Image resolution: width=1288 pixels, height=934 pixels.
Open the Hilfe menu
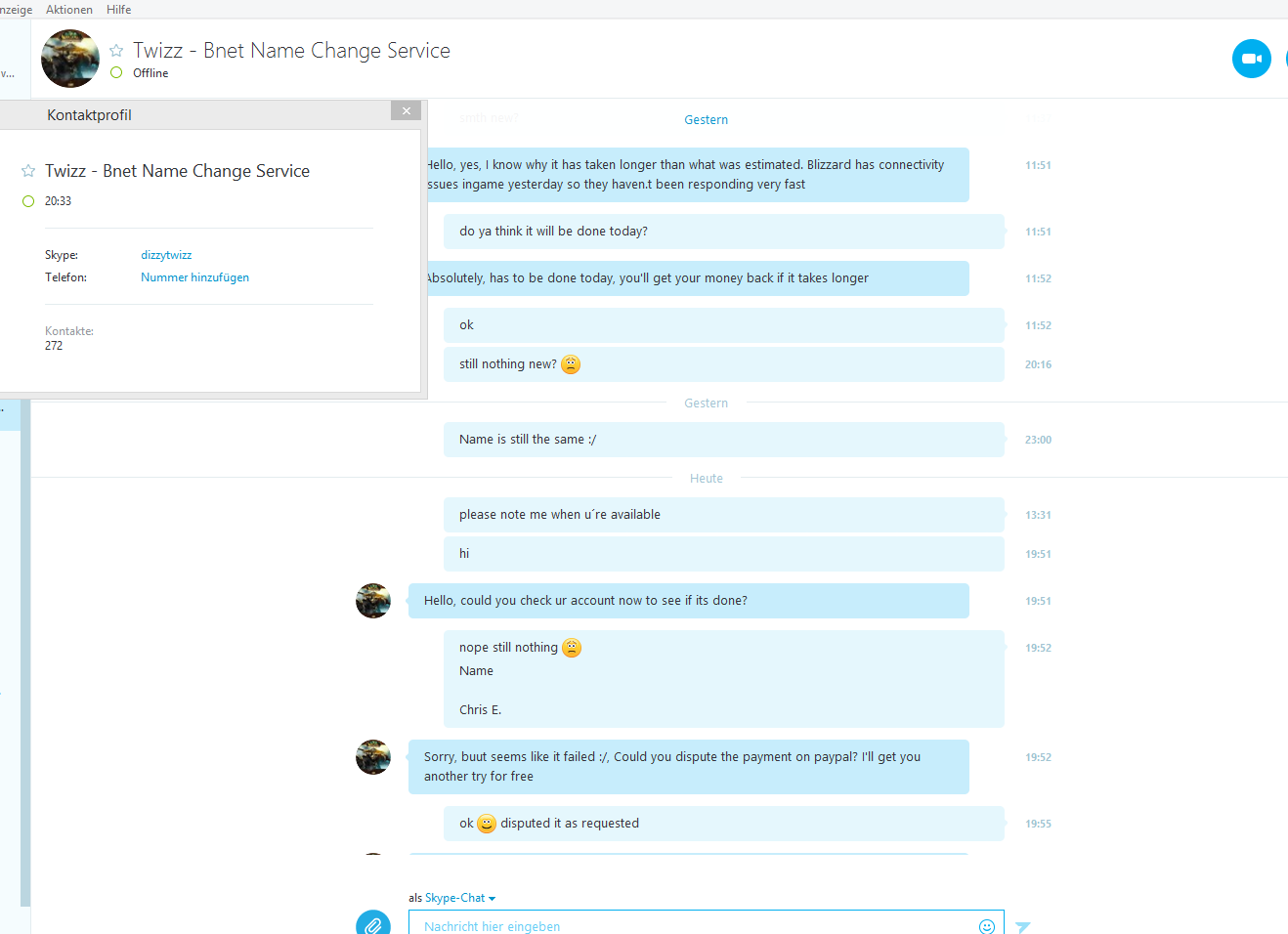coord(118,9)
